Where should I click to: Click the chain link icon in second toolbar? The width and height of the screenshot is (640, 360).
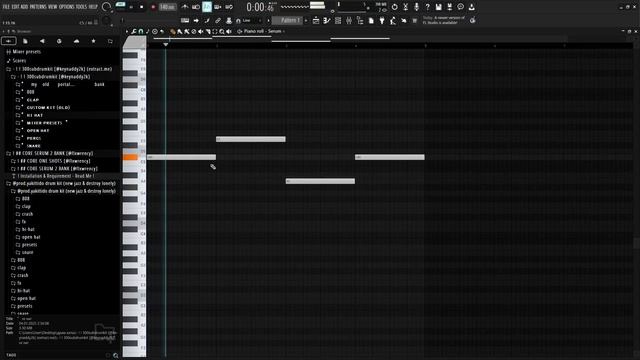[218, 20]
